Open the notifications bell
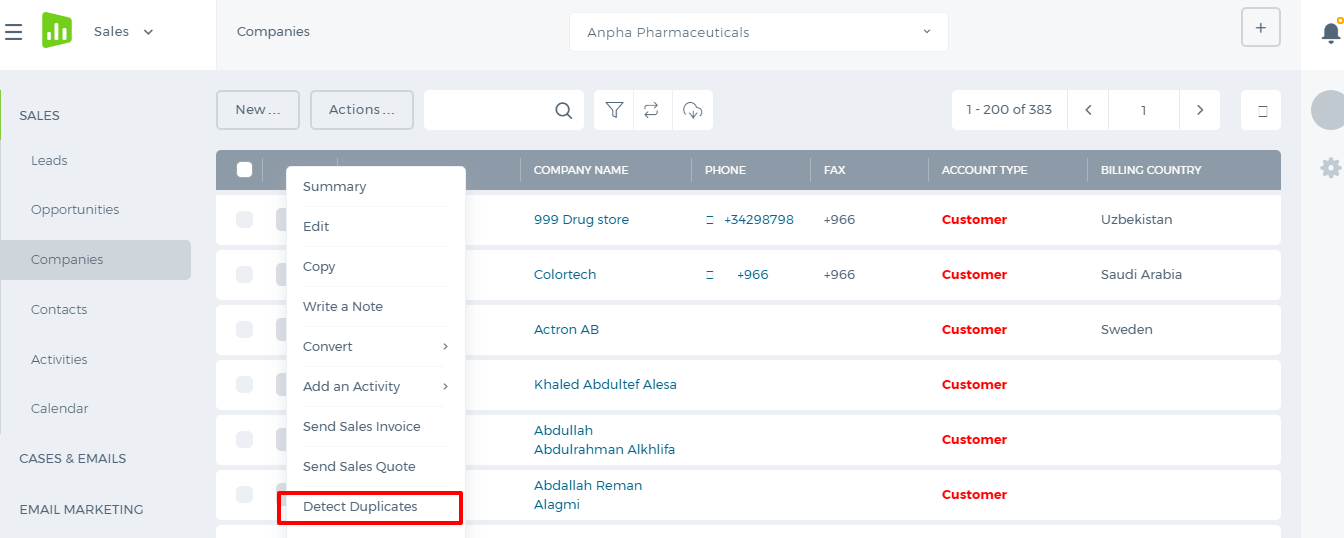Screen dimensions: 1344x538 pyautogui.click(x=1330, y=32)
